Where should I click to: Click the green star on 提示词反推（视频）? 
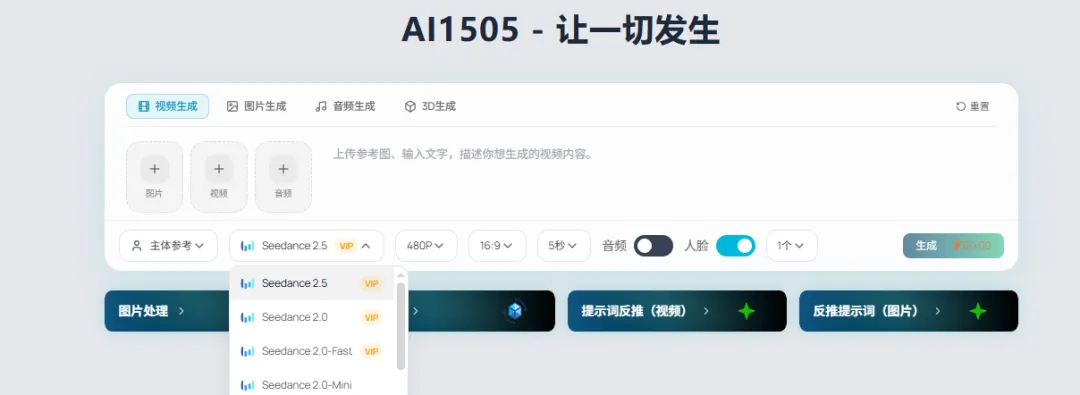click(x=746, y=312)
